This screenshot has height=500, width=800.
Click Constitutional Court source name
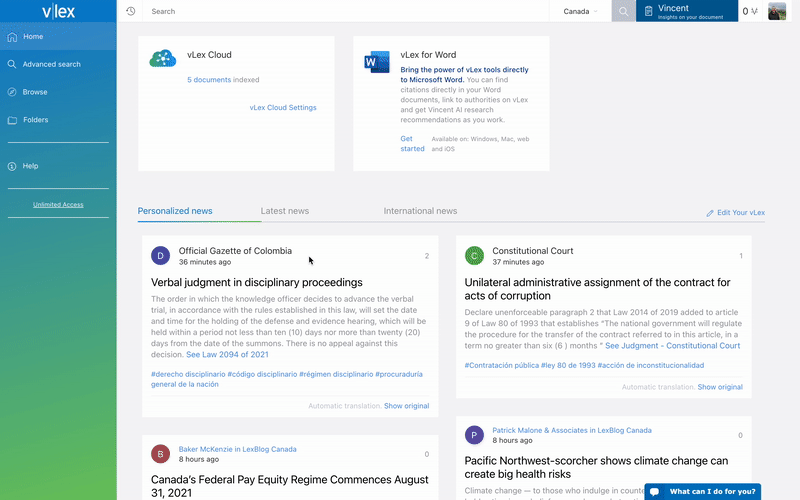(533, 251)
